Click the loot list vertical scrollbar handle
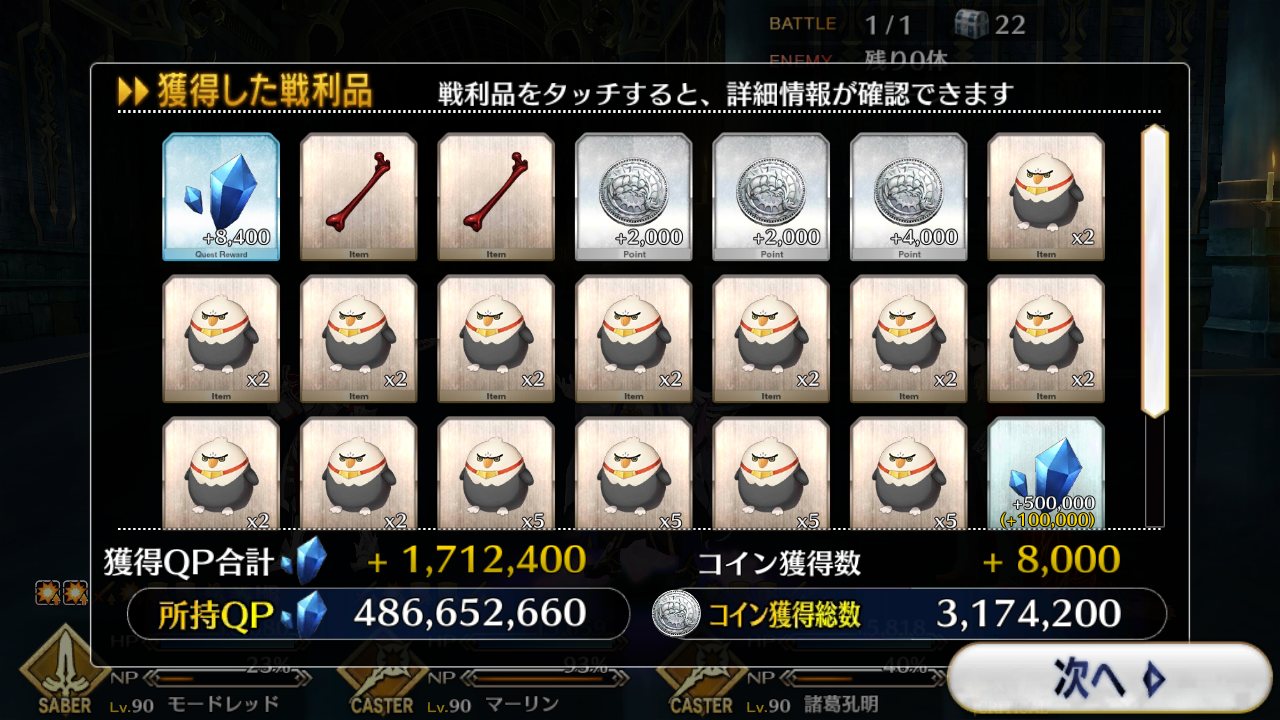The width and height of the screenshot is (1280, 720). point(1155,270)
